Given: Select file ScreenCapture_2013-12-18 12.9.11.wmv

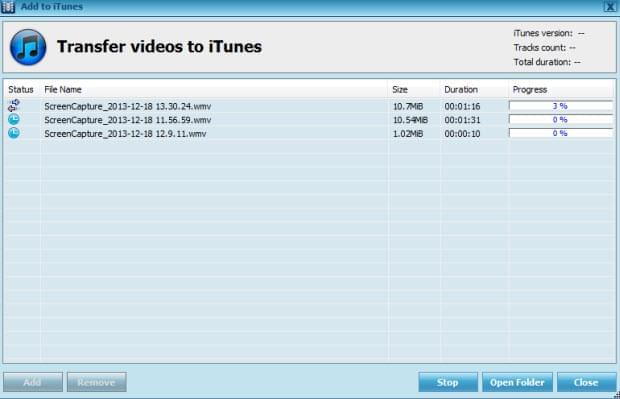Looking at the screenshot, I should 125,134.
